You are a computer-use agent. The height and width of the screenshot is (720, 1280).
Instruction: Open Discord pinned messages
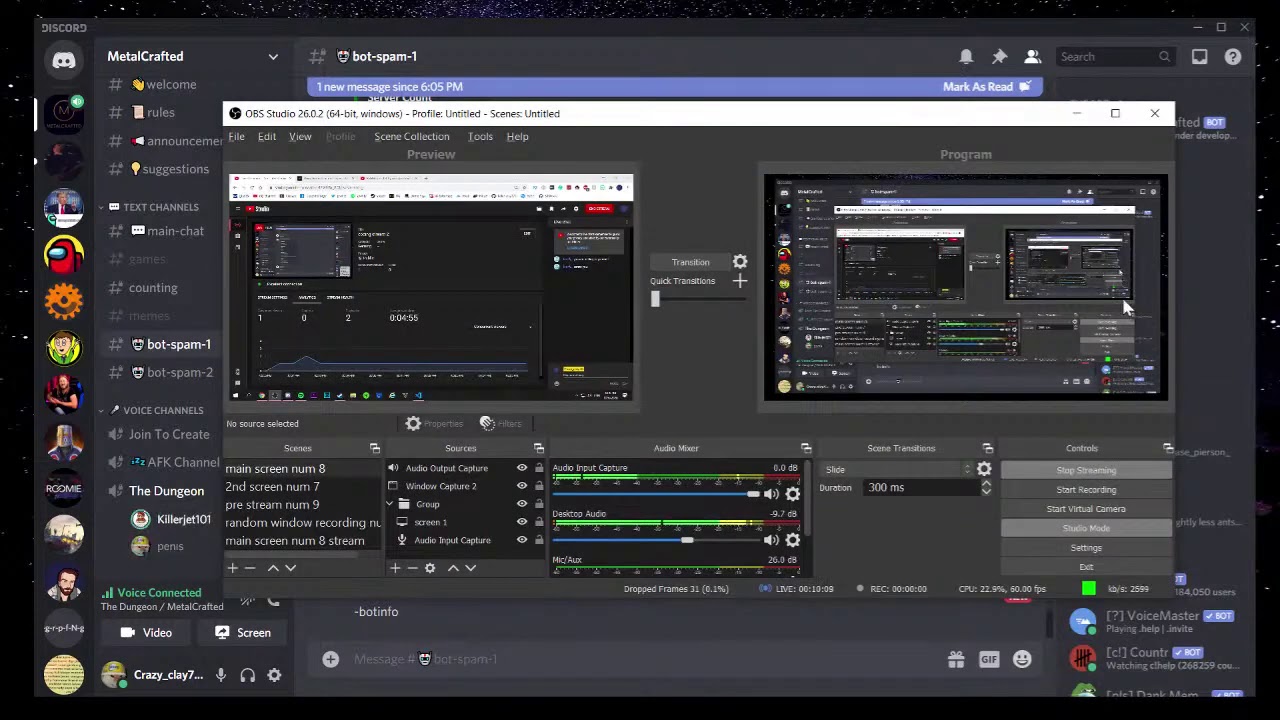point(999,57)
